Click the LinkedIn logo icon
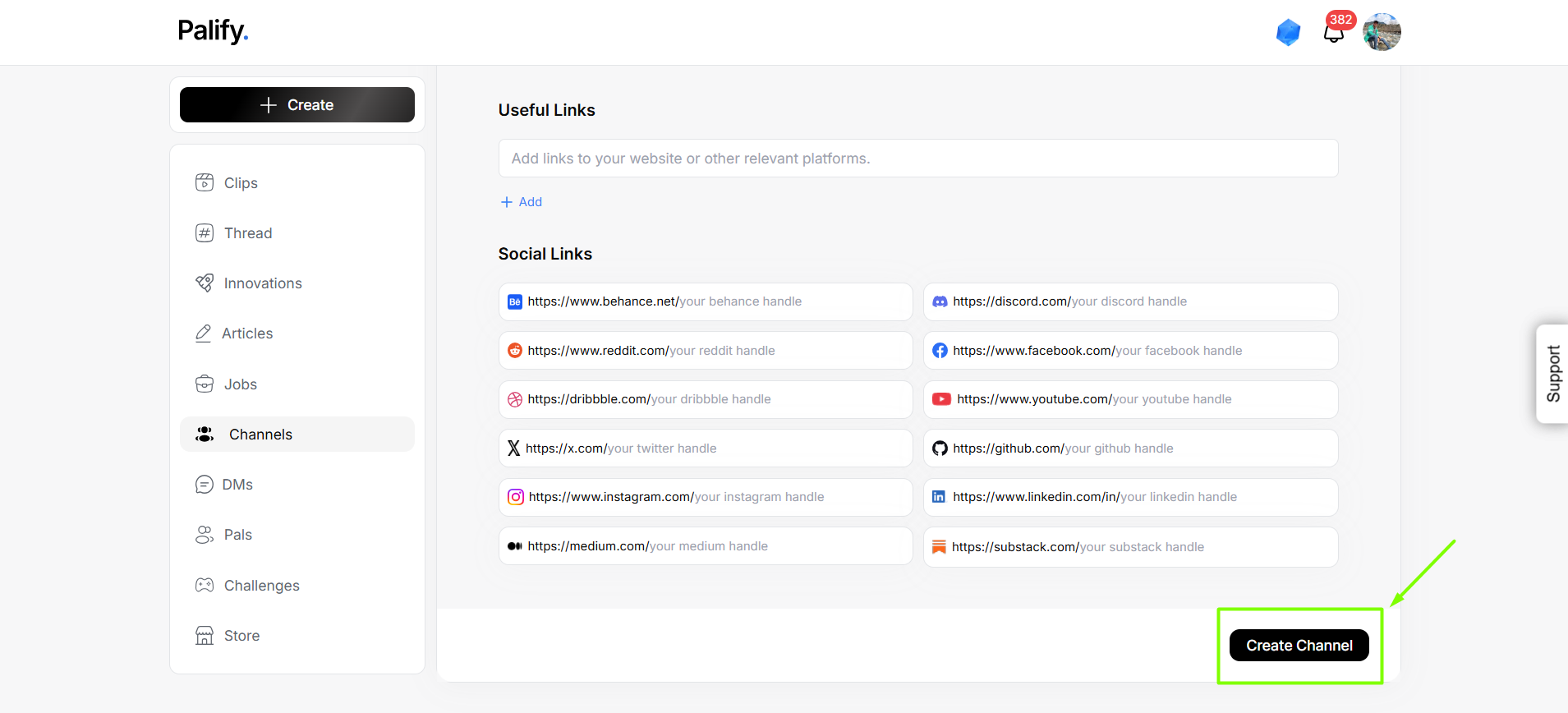Screen dimensions: 1568x713 pyautogui.click(x=939, y=497)
